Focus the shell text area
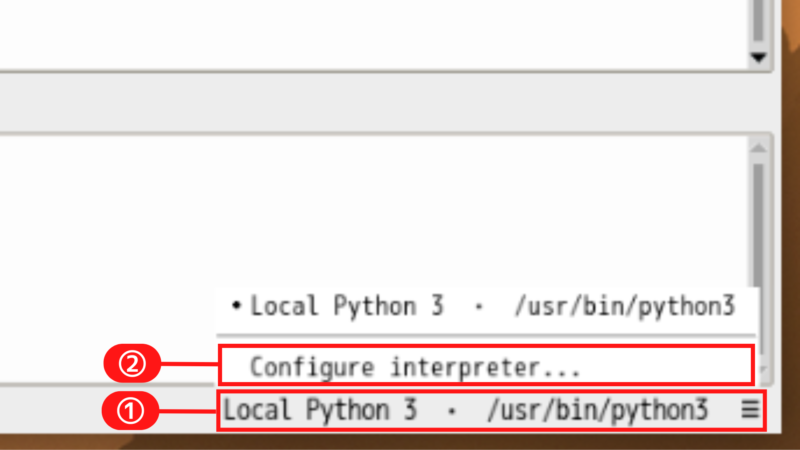 [x=350, y=220]
